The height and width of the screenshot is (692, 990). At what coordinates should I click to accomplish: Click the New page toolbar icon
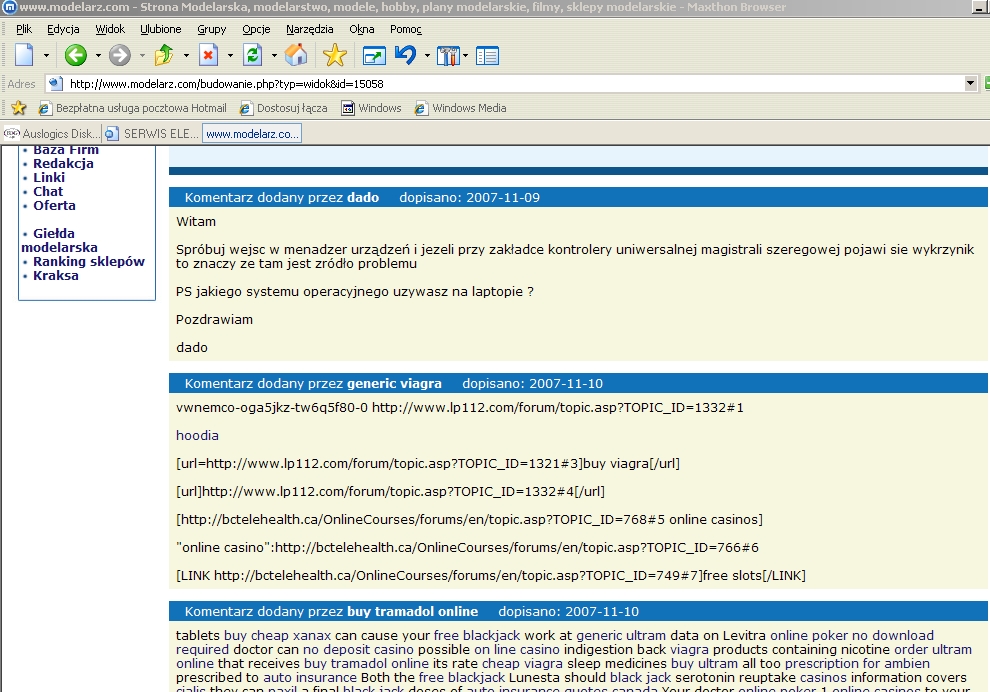(x=24, y=56)
